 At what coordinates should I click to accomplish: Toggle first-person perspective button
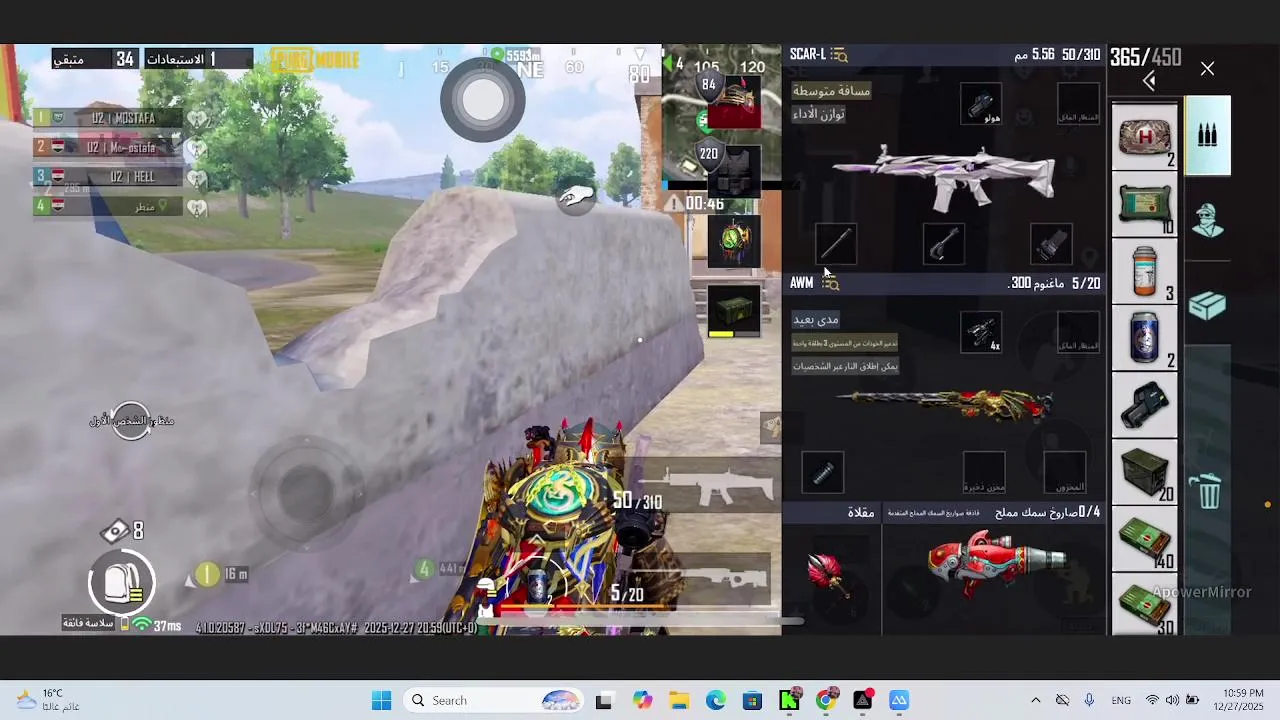pyautogui.click(x=131, y=421)
